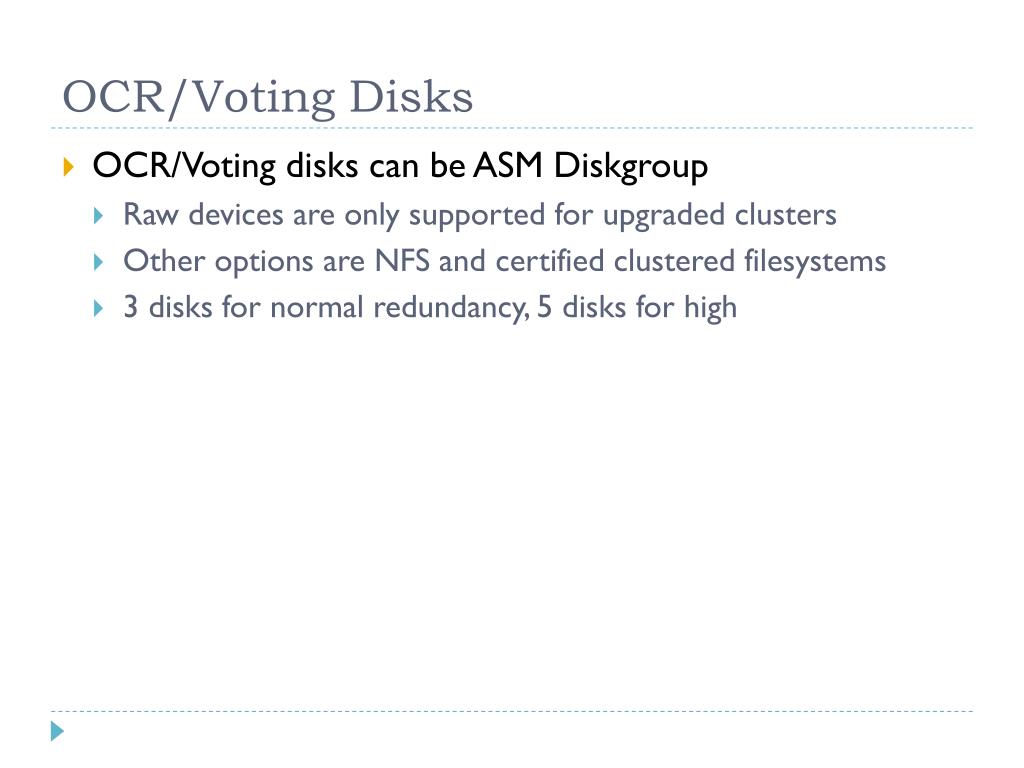Click the phrase 5 disks for high
This screenshot has height=768, width=1024.
(x=637, y=308)
